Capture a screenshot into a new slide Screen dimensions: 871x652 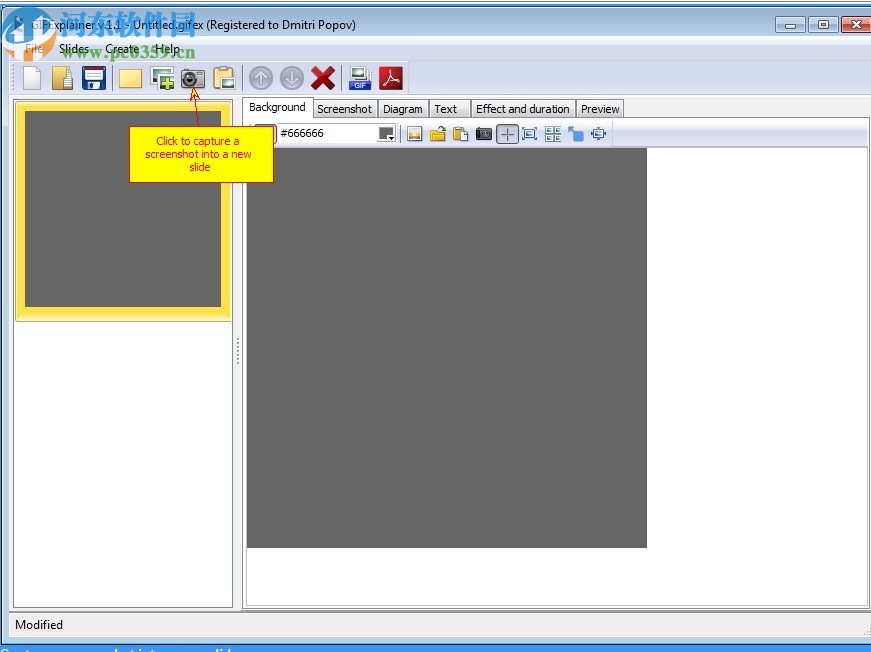pos(193,78)
